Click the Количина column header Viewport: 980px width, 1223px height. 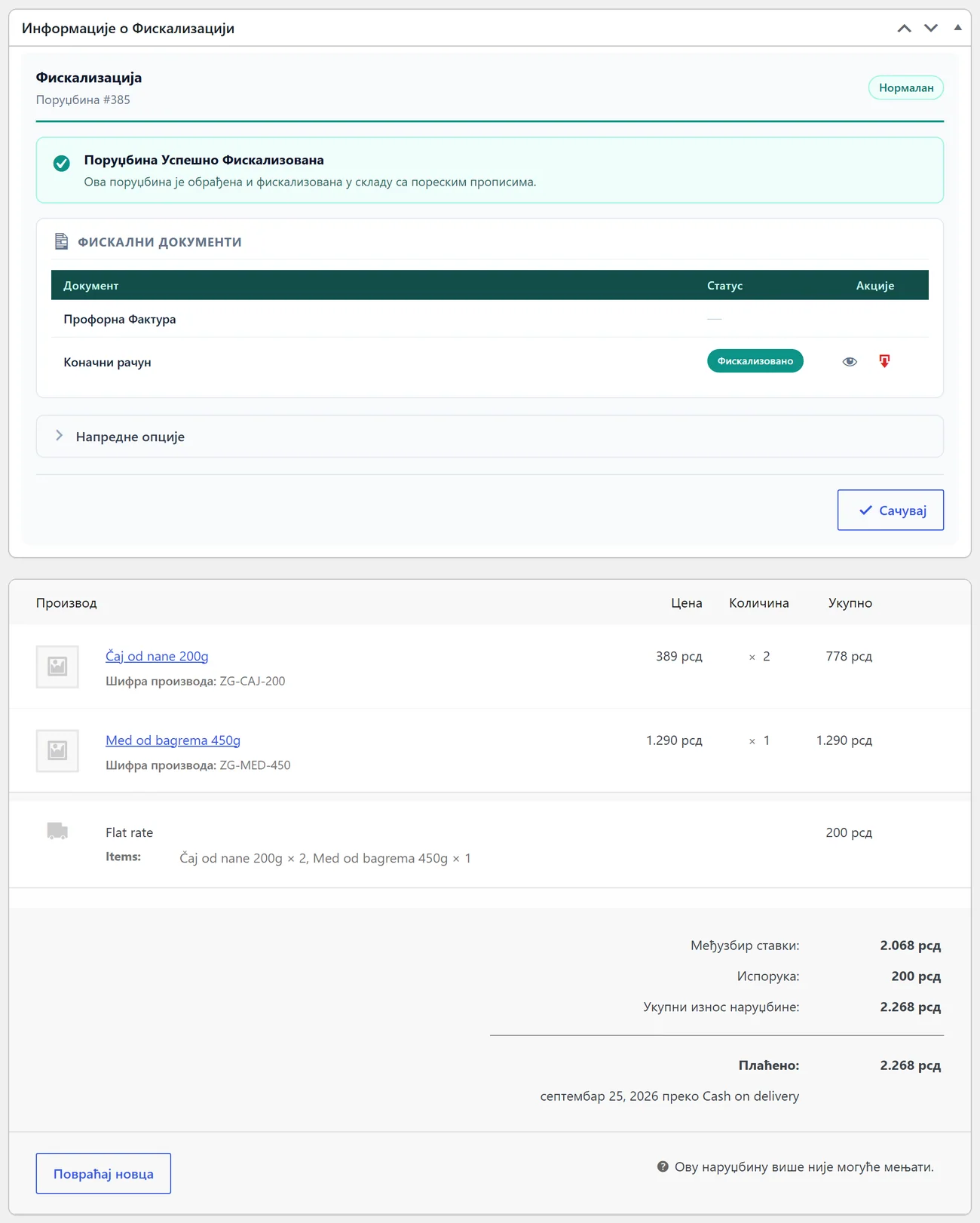click(759, 603)
